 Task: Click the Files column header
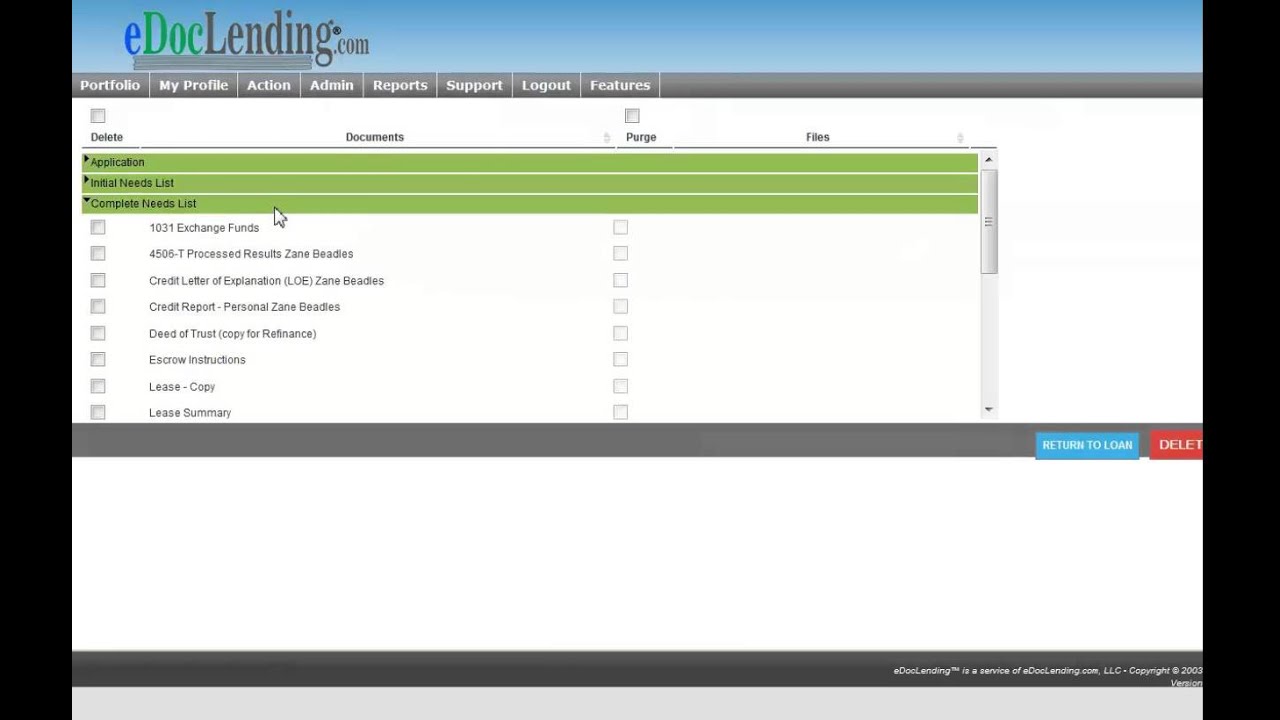818,137
